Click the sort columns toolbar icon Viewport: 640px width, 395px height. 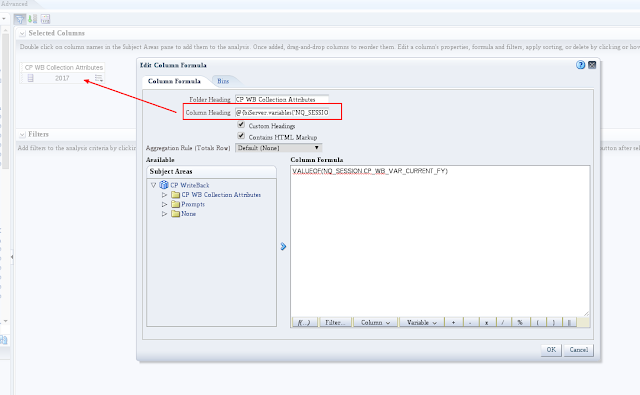[33, 19]
